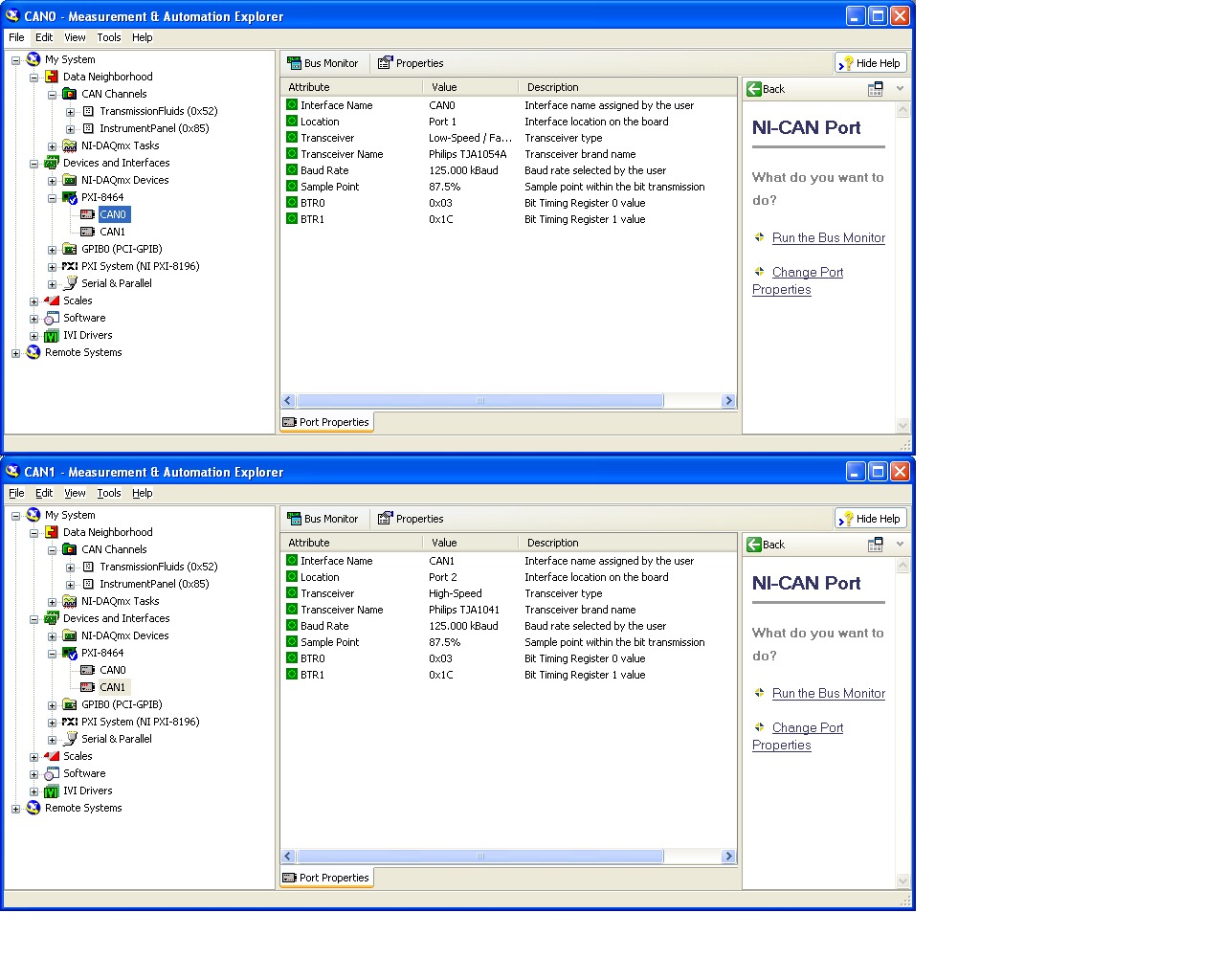Click horizontal scrollbar thumb in CAN0 attribute list

click(480, 401)
